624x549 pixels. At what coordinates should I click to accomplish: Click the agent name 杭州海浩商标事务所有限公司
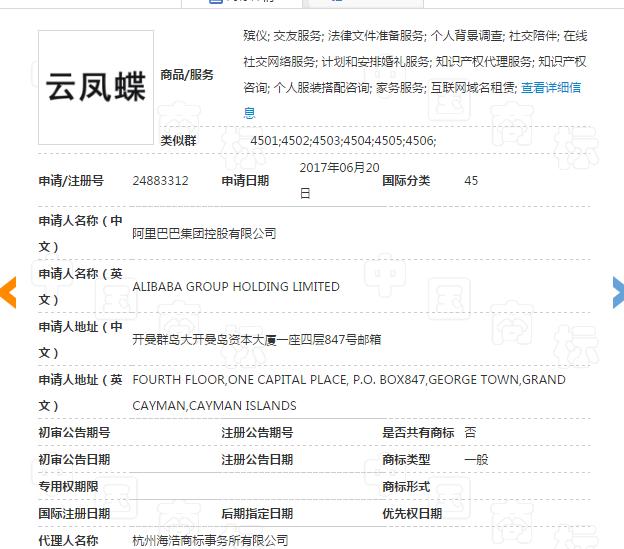(x=210, y=540)
